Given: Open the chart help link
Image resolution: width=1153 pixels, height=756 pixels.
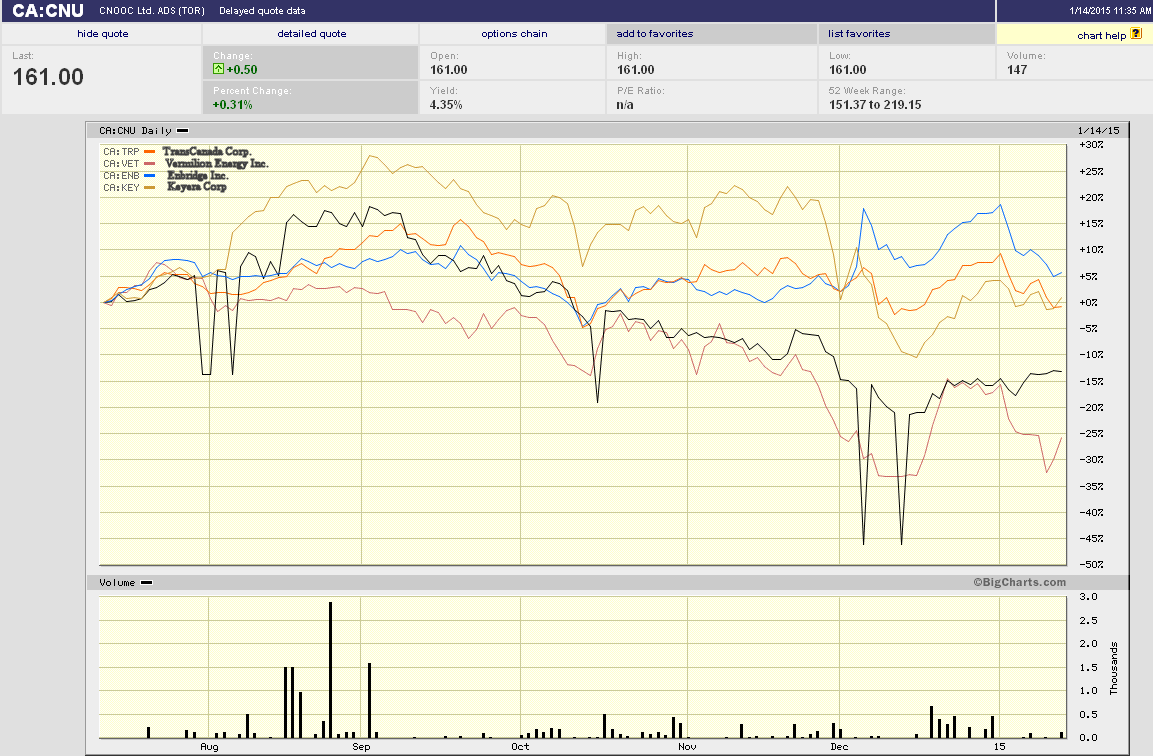Looking at the screenshot, I should [x=1102, y=35].
